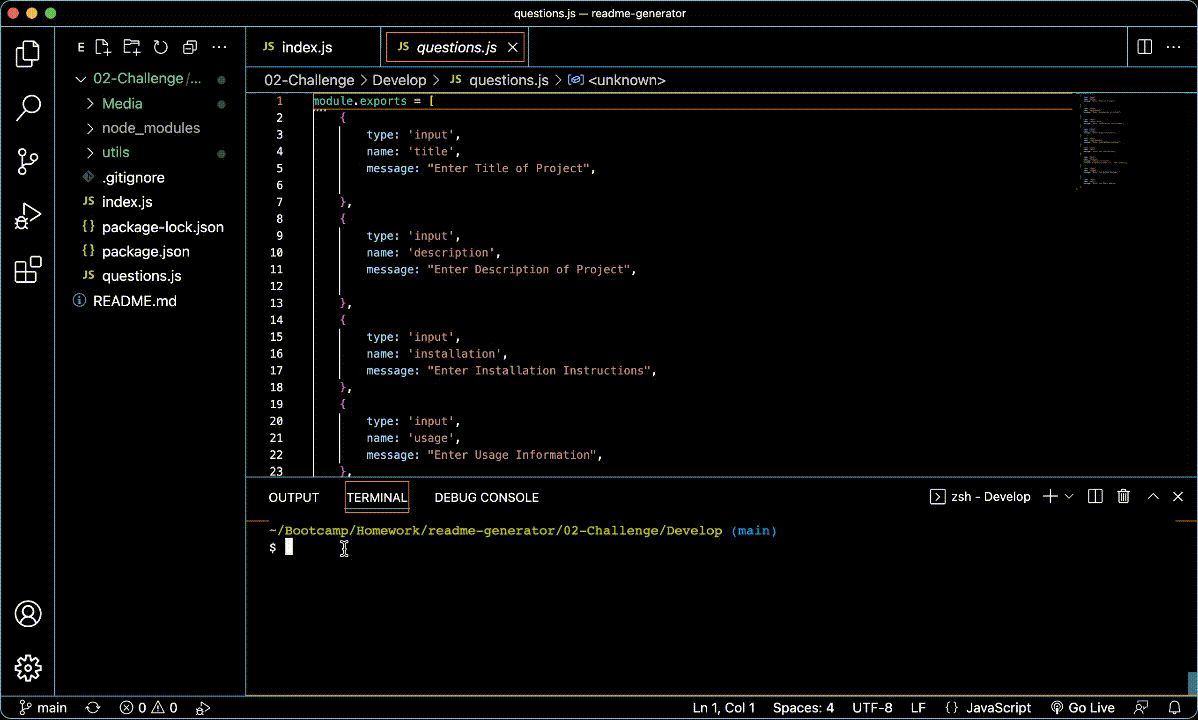
Task: Open the terminal launch profile dropdown
Action: point(1069,497)
